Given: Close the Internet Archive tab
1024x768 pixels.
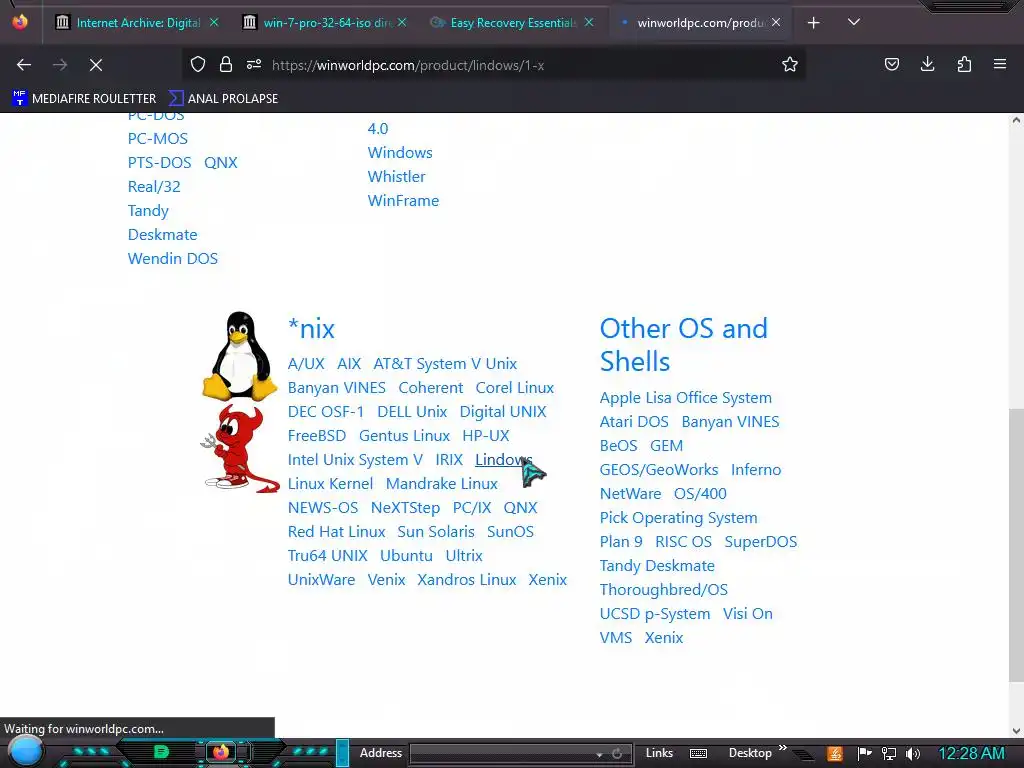Looking at the screenshot, I should (214, 22).
